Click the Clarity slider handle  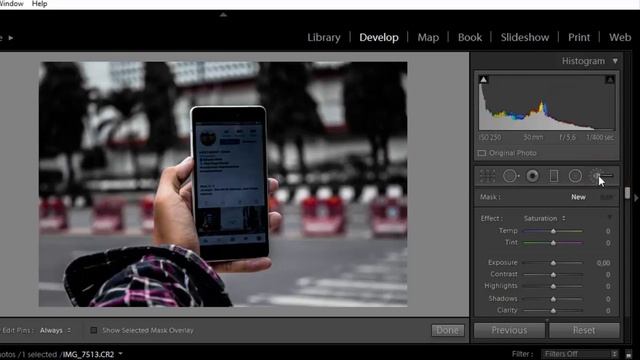click(x=553, y=311)
